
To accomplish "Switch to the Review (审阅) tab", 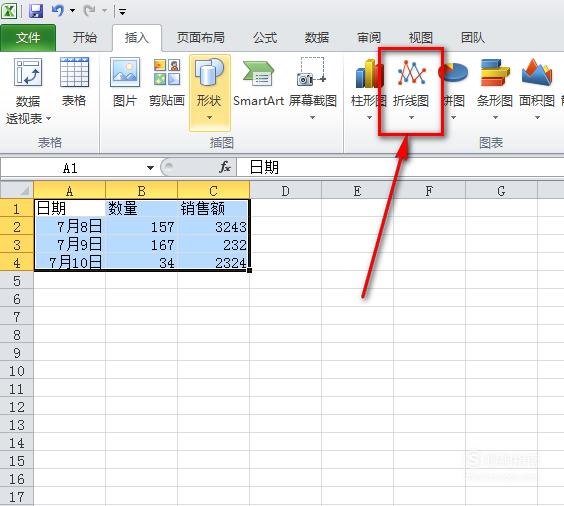I will coord(369,38).
